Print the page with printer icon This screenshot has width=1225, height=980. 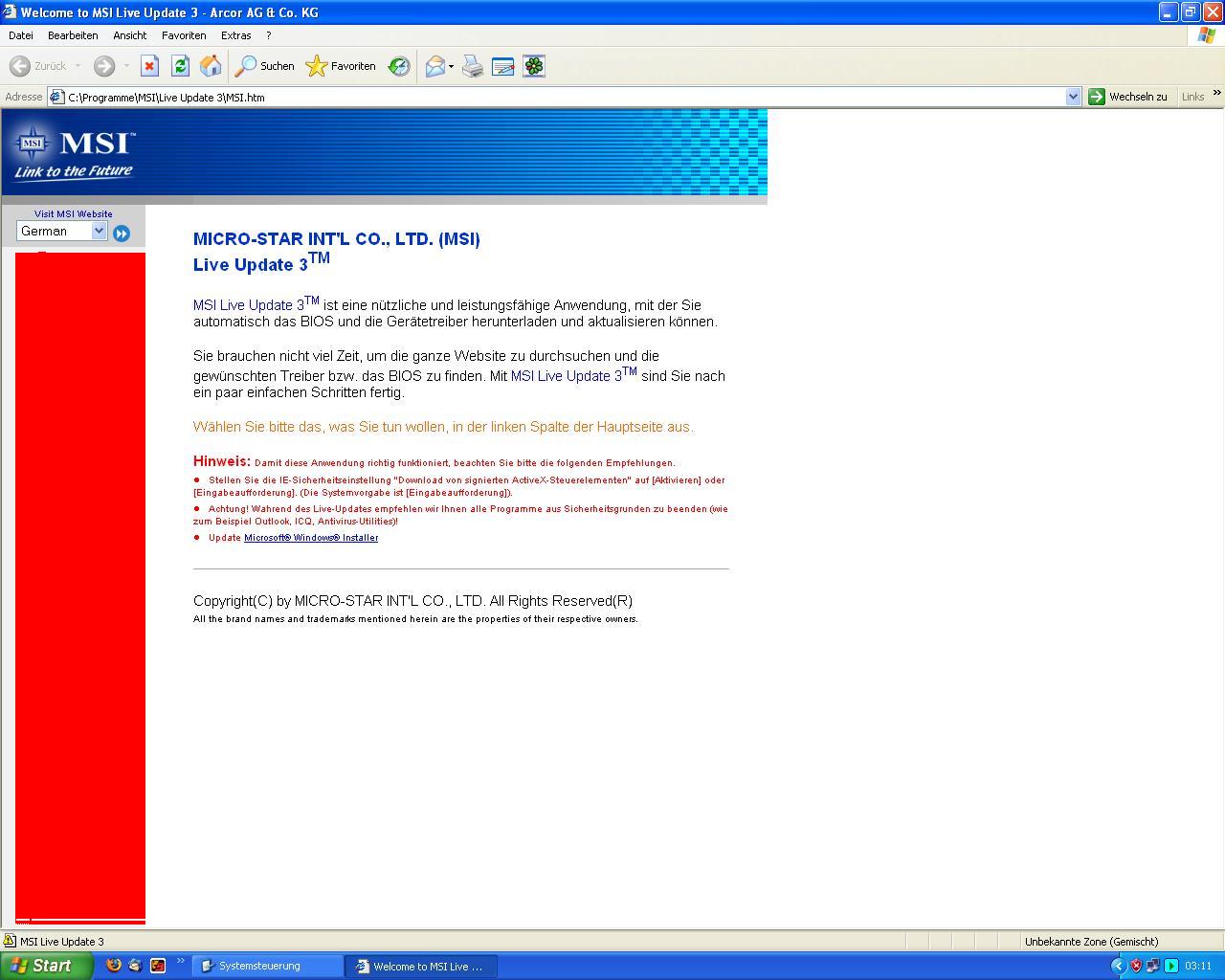tap(473, 66)
